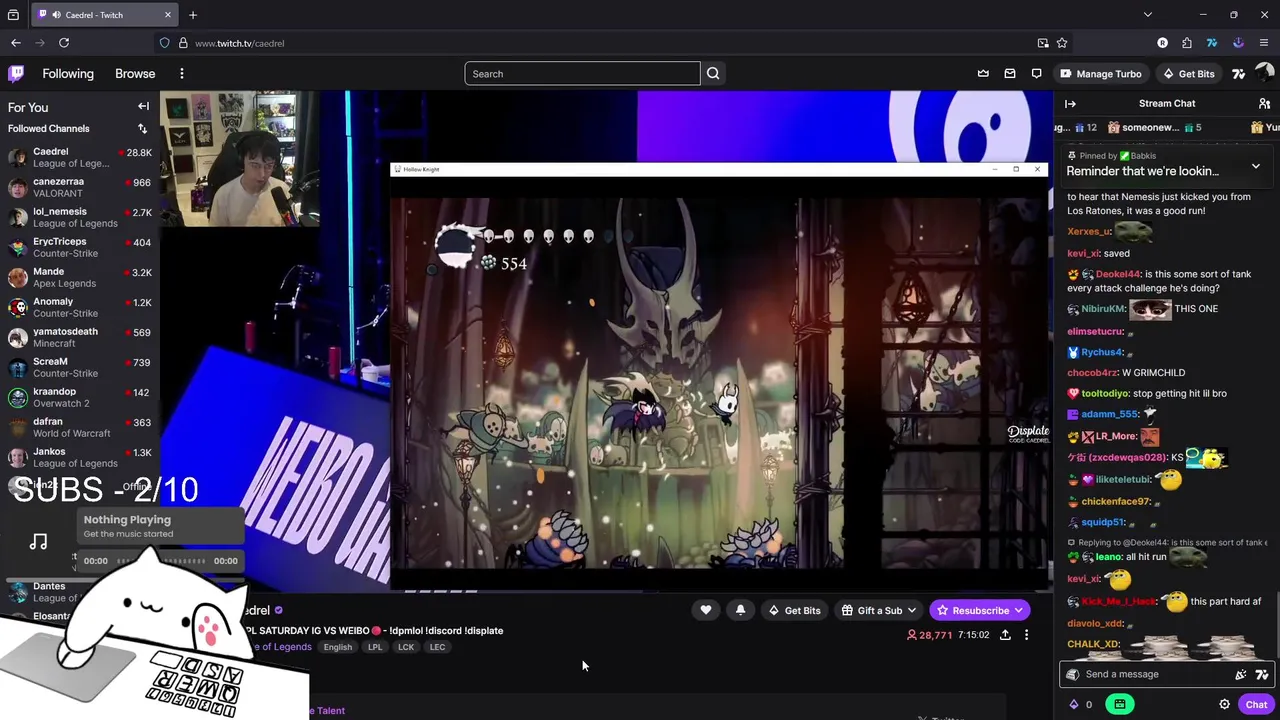Click chat user Rychus4 name

[x=1102, y=352]
